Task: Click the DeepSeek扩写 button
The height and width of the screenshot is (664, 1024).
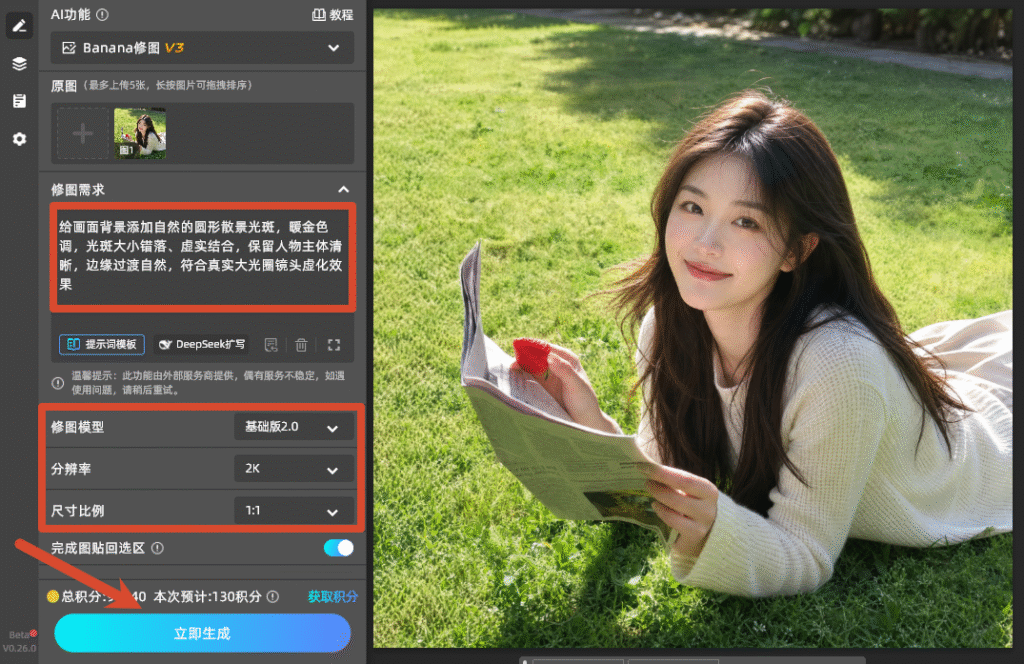Action: click(202, 344)
